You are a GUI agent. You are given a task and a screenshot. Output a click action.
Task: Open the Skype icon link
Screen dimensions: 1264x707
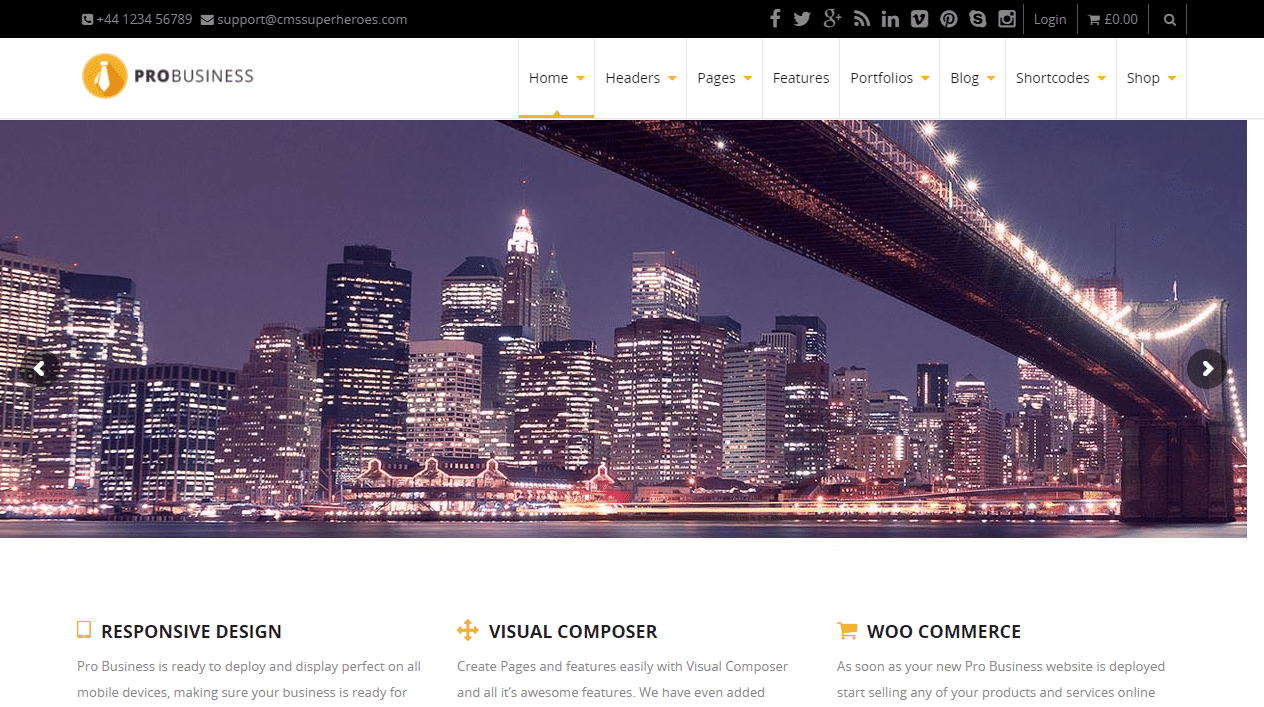click(x=977, y=19)
